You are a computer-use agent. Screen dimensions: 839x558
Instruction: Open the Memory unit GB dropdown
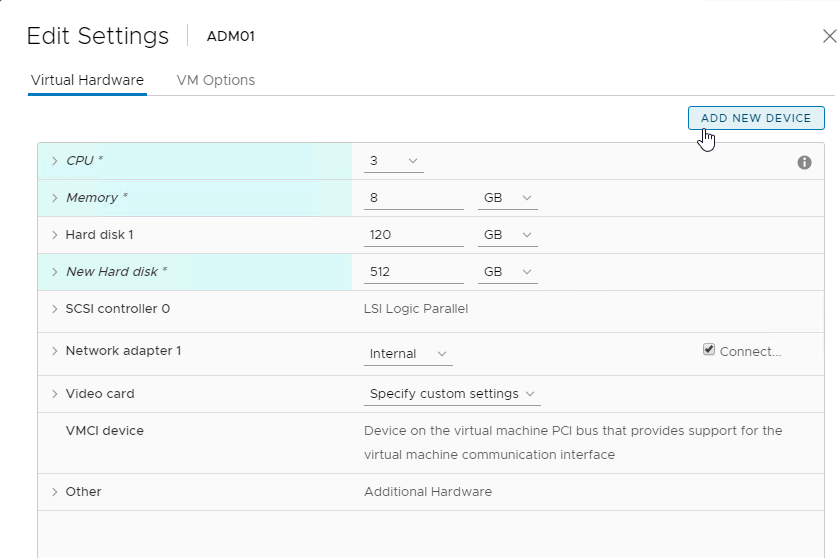(507, 198)
